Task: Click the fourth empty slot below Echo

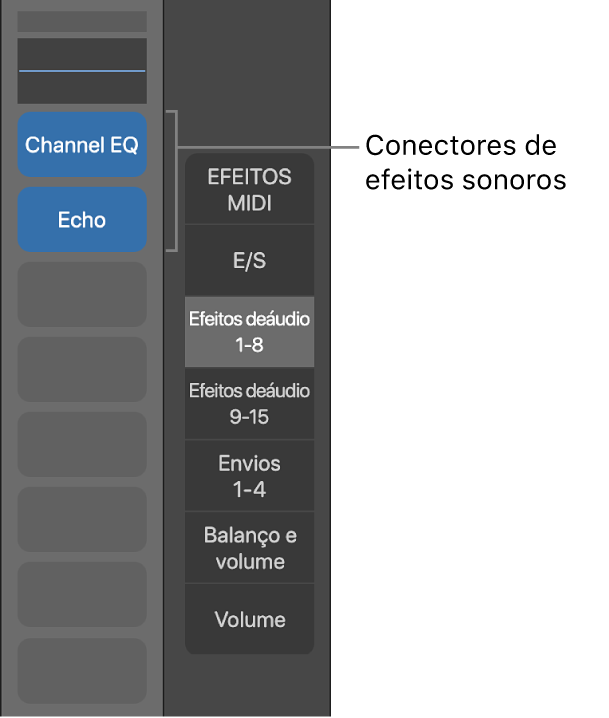Action: click(82, 519)
